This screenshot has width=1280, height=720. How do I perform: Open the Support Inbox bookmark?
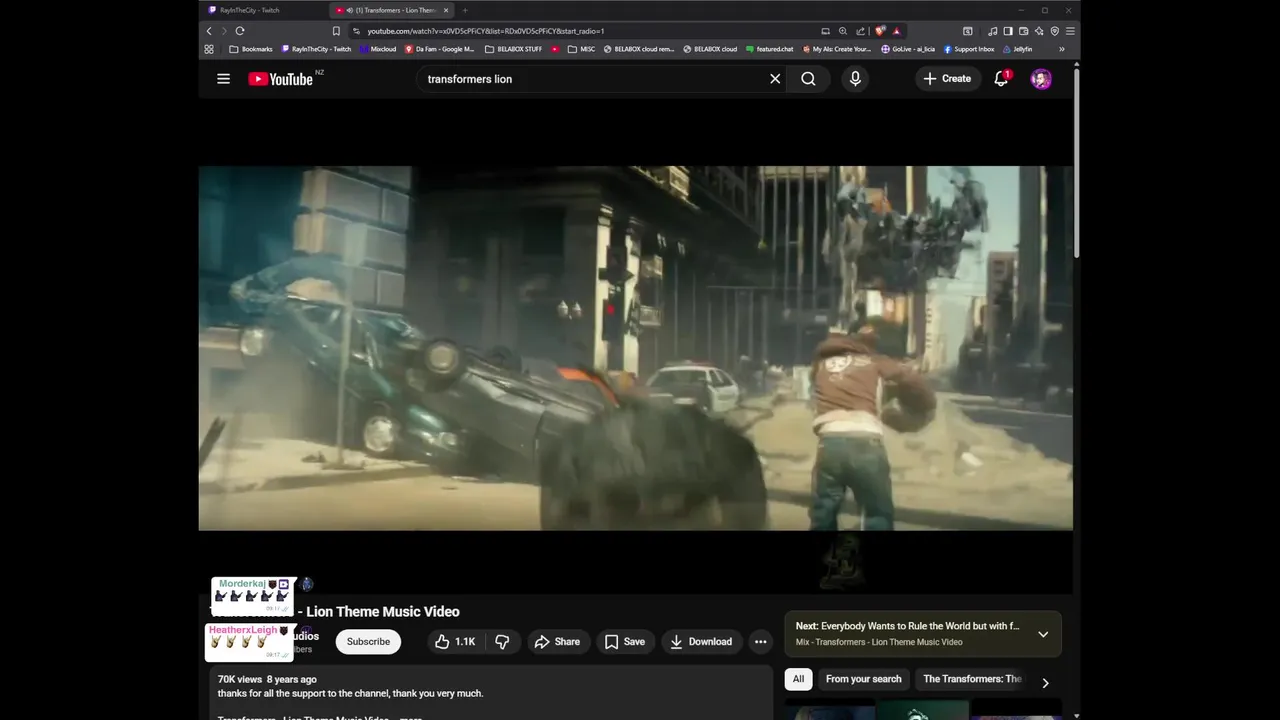[x=969, y=49]
